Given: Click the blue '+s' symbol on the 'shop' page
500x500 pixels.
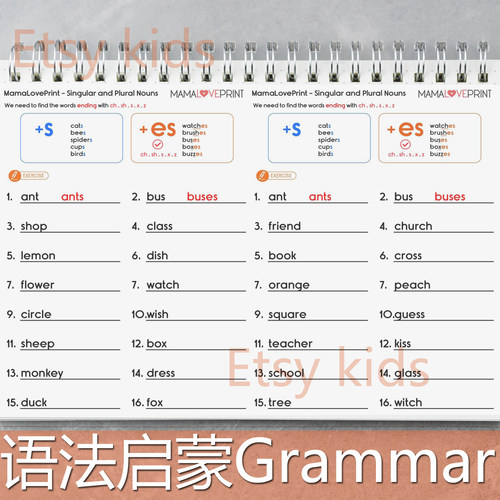Looking at the screenshot, I should 44,129.
